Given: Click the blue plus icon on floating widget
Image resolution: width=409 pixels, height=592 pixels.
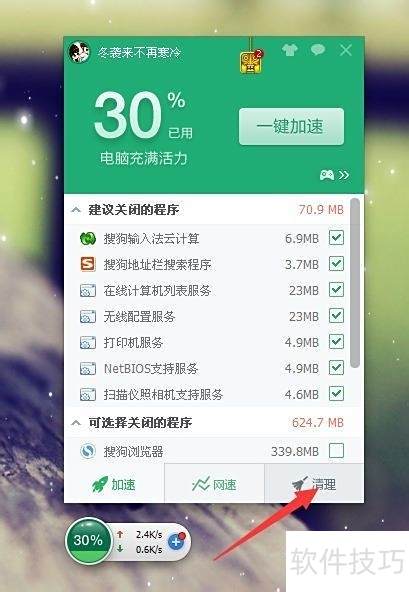Looking at the screenshot, I should coord(176,542).
